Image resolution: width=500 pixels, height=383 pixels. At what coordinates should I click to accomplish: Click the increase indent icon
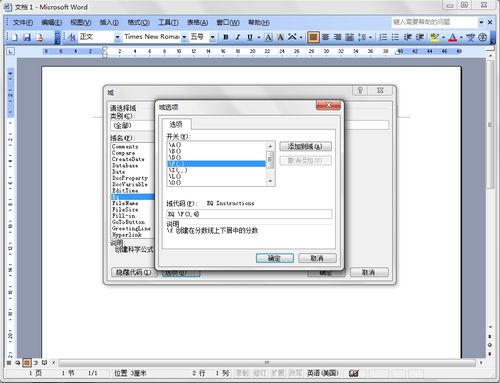tap(420, 37)
